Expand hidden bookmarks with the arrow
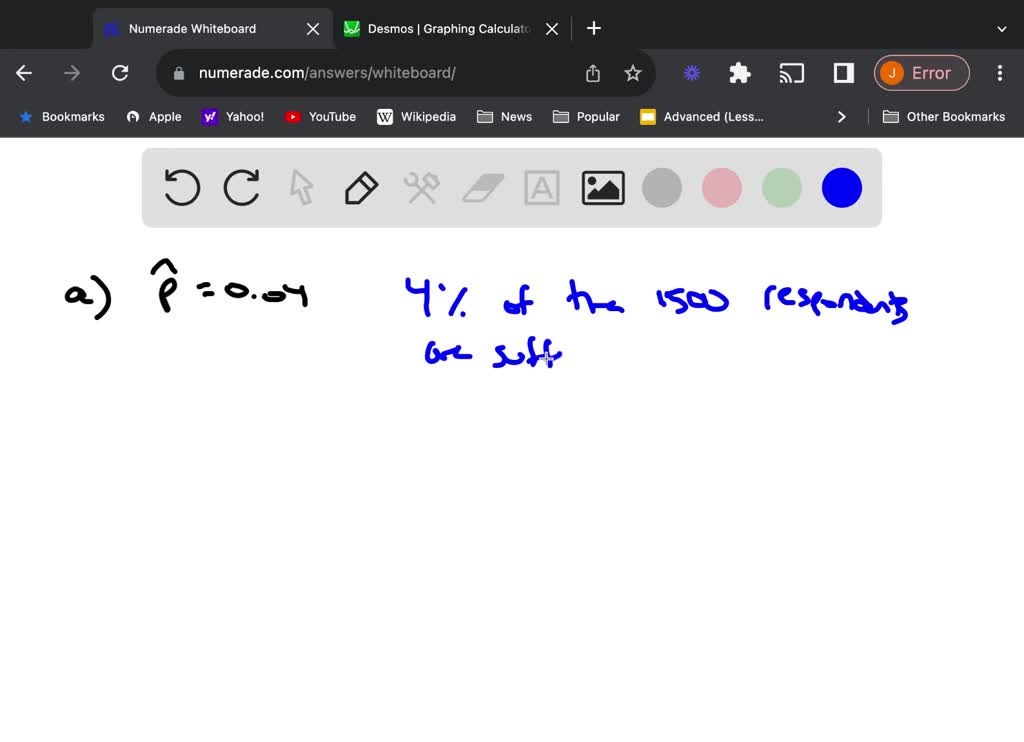 [x=842, y=117]
